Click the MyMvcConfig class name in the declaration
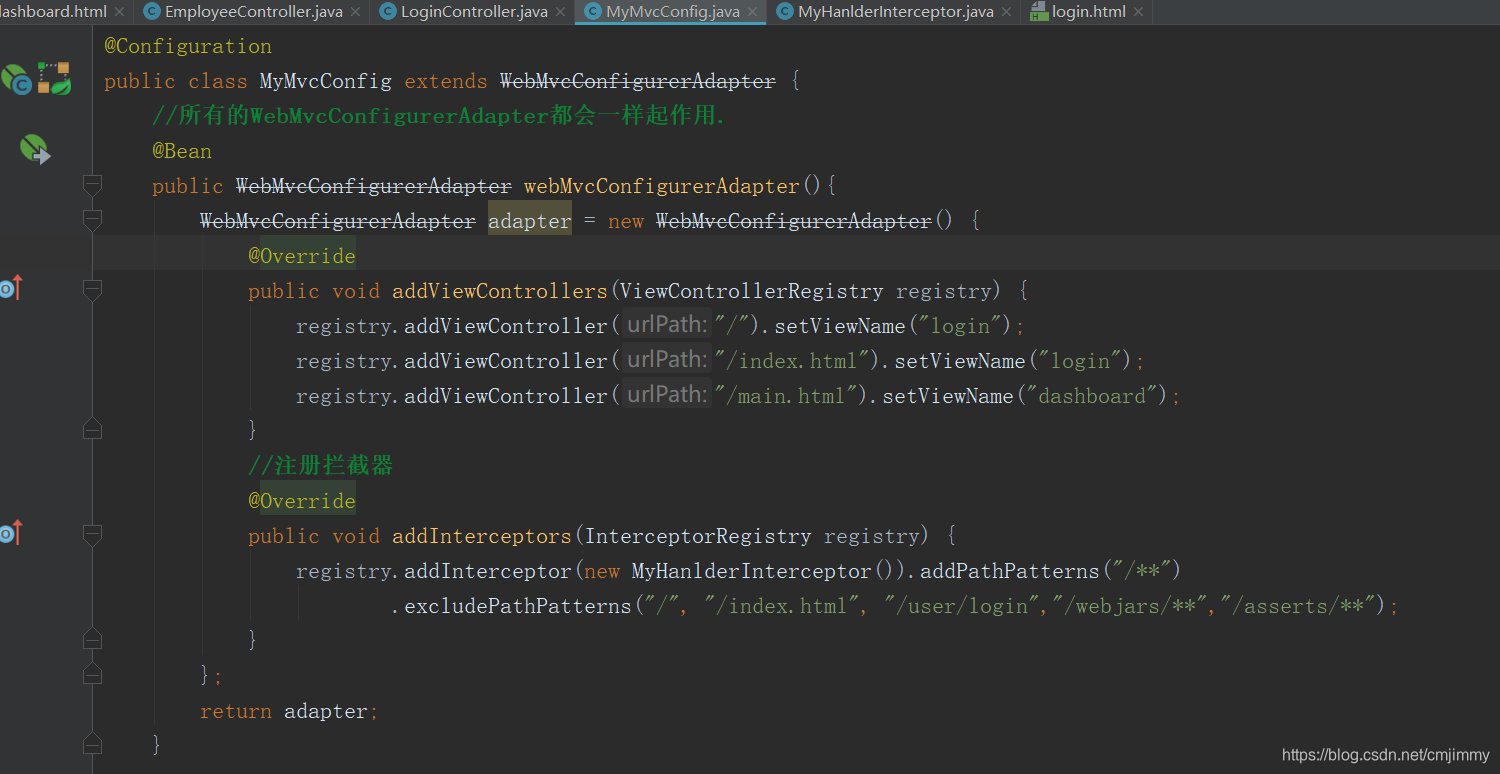 tap(326, 81)
